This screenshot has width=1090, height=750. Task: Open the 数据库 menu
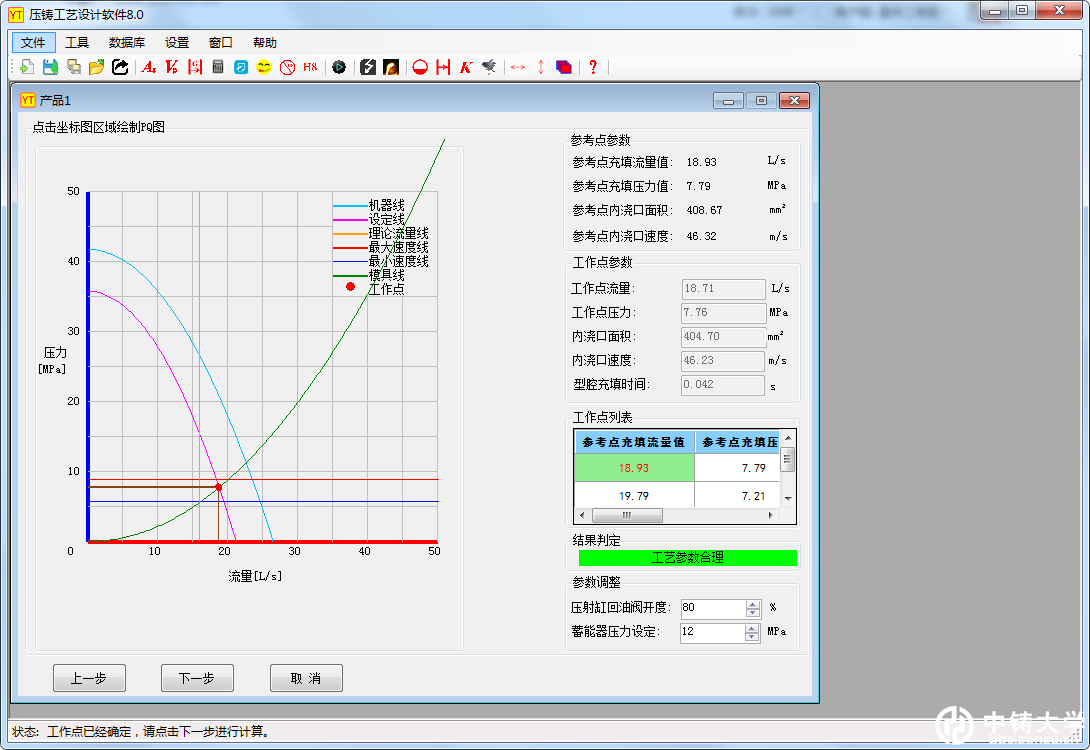coord(127,43)
